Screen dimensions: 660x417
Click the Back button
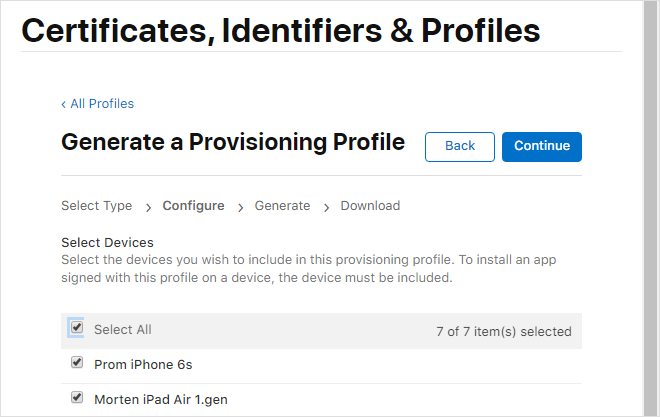[459, 146]
